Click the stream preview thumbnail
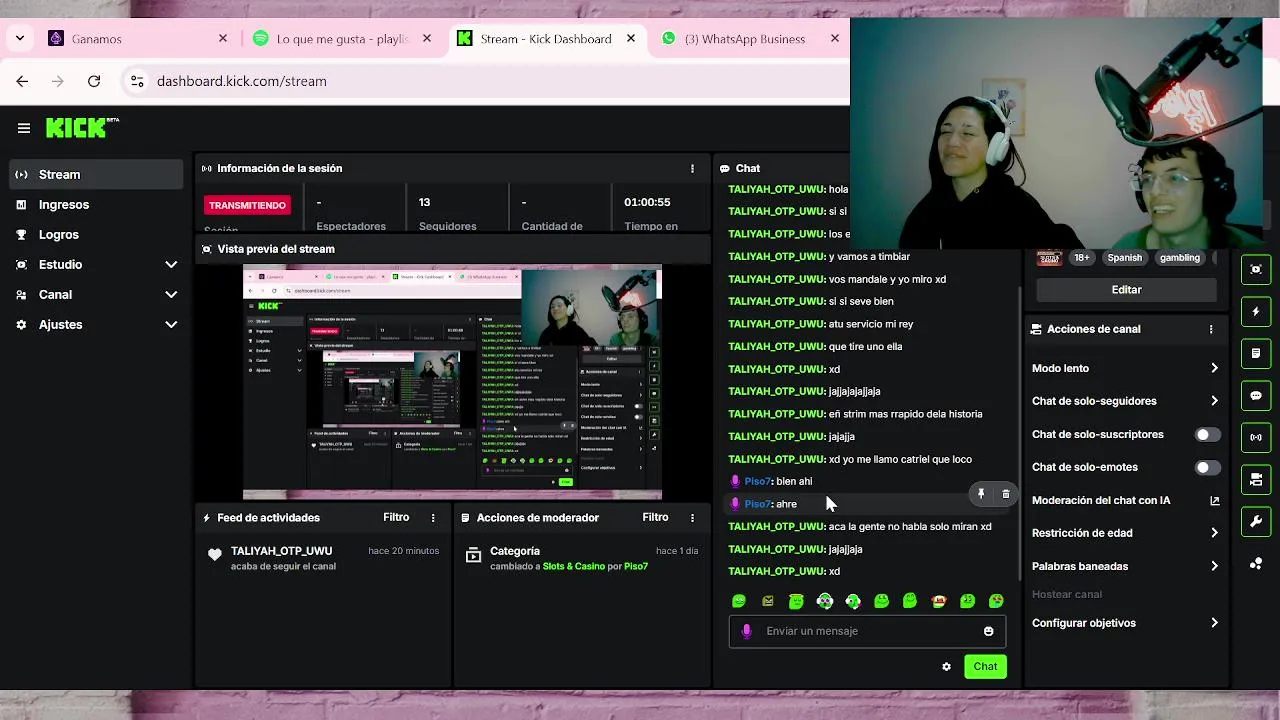 [x=452, y=382]
